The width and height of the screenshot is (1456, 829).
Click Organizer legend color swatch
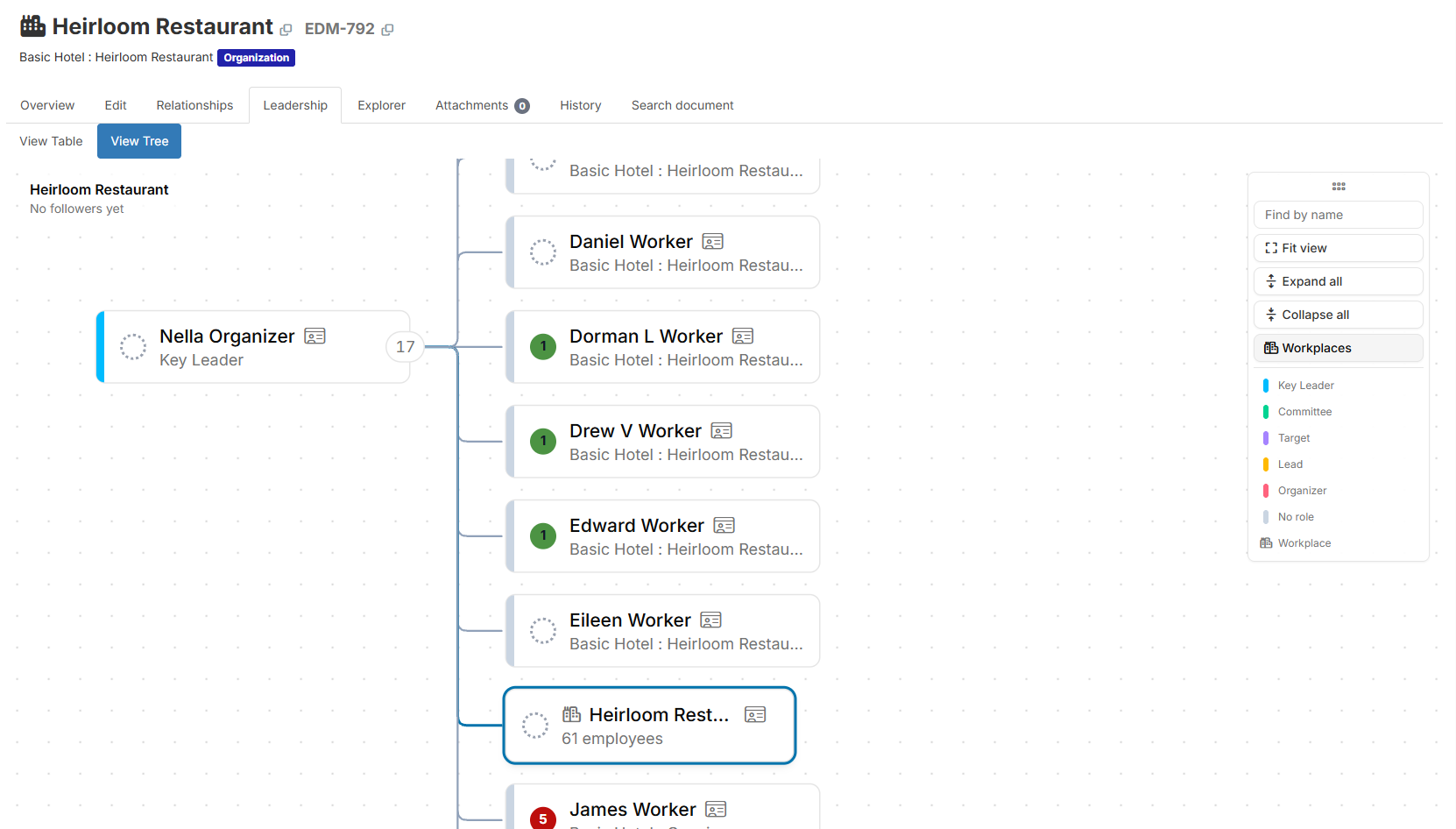tap(1266, 491)
